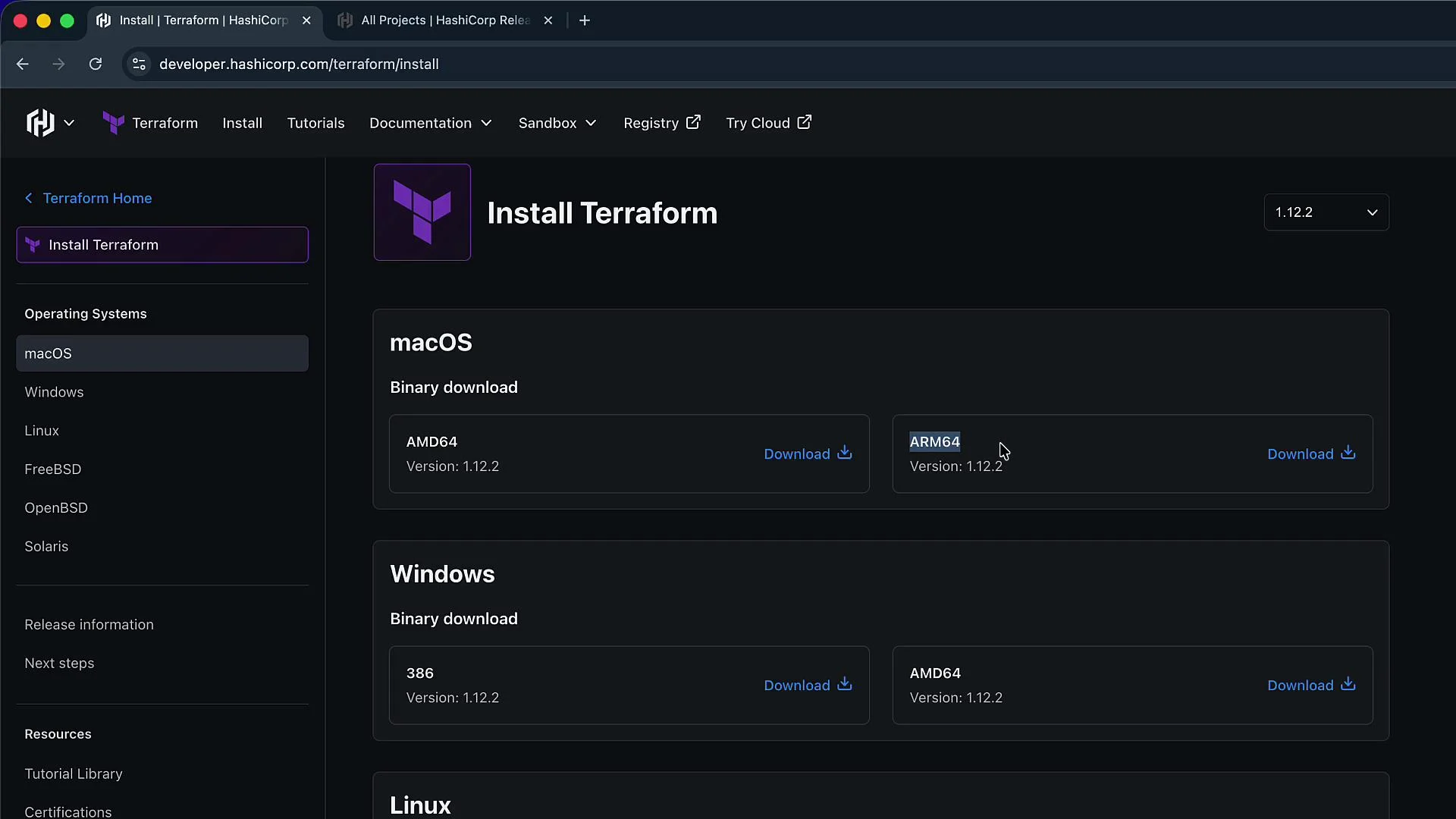
Task: Select Linux in Operating Systems list
Action: pyautogui.click(x=42, y=431)
